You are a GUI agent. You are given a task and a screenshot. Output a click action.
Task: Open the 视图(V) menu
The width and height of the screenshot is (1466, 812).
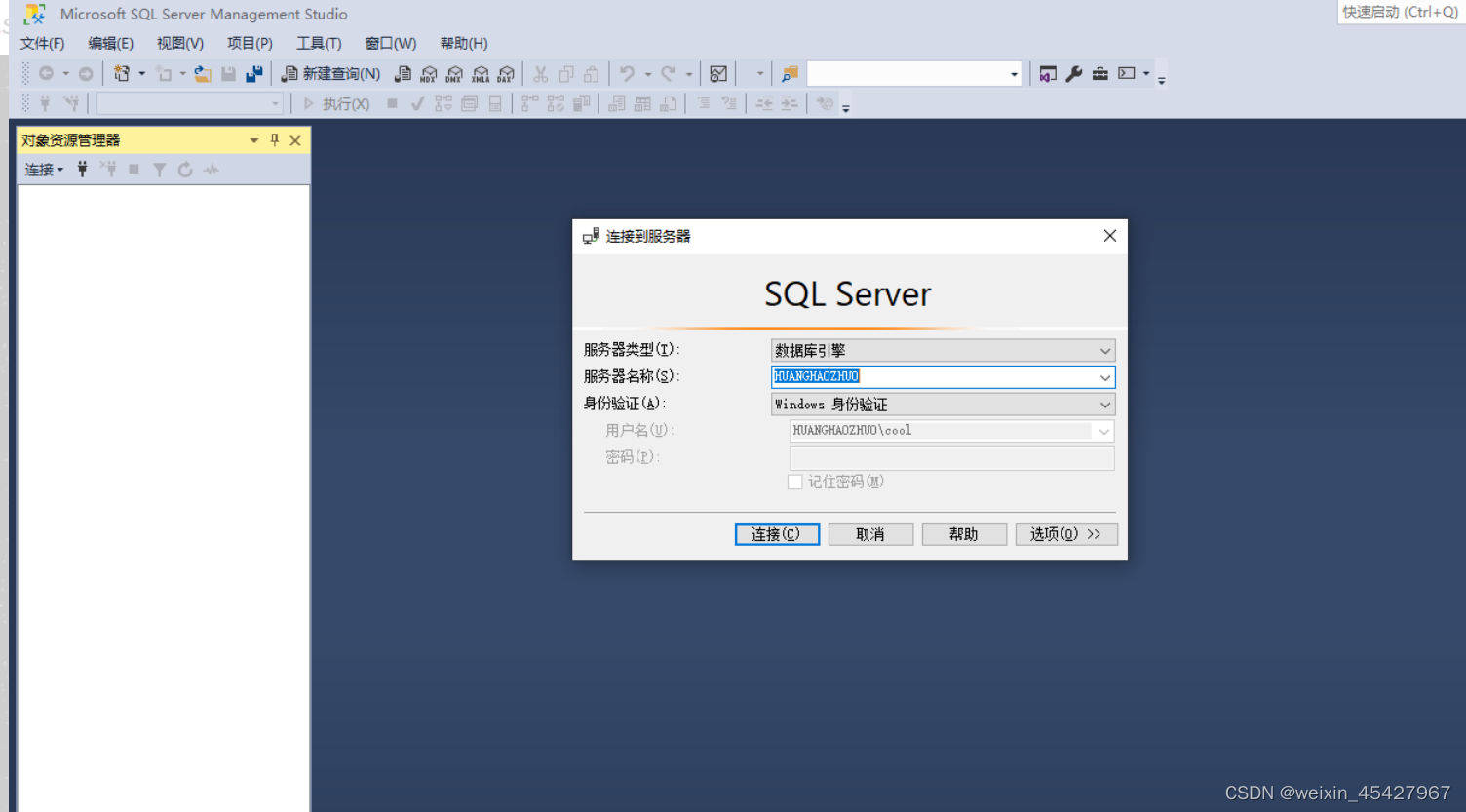(x=180, y=44)
